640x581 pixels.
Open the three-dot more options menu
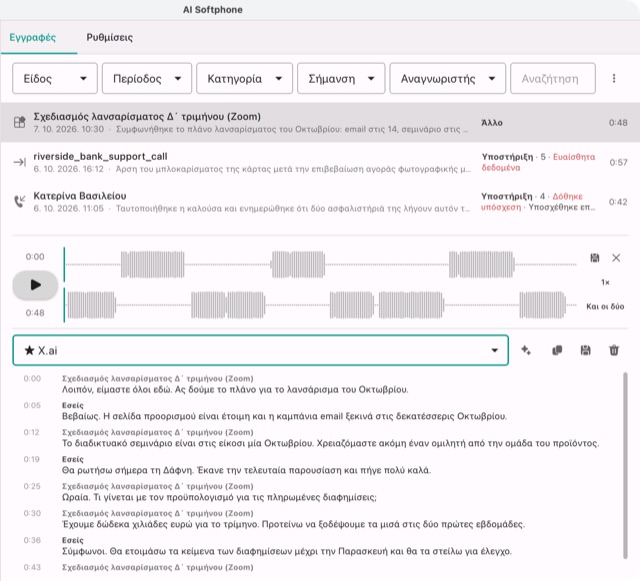(613, 78)
